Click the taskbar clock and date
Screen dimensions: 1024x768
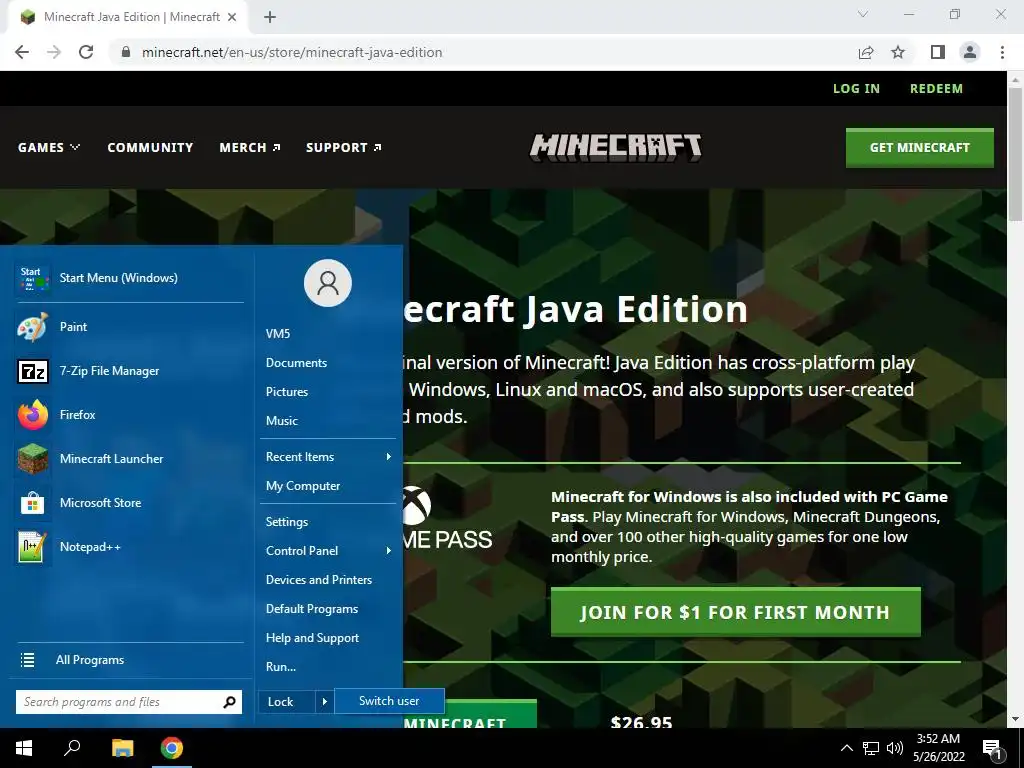(x=938, y=748)
